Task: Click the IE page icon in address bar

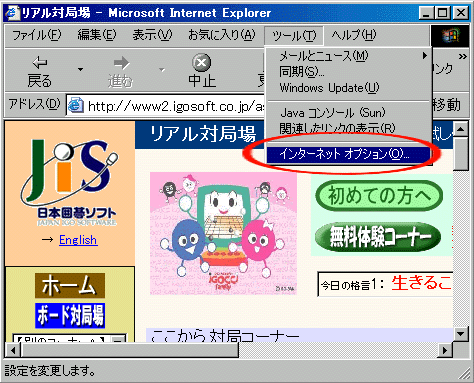Action: pyautogui.click(x=76, y=105)
